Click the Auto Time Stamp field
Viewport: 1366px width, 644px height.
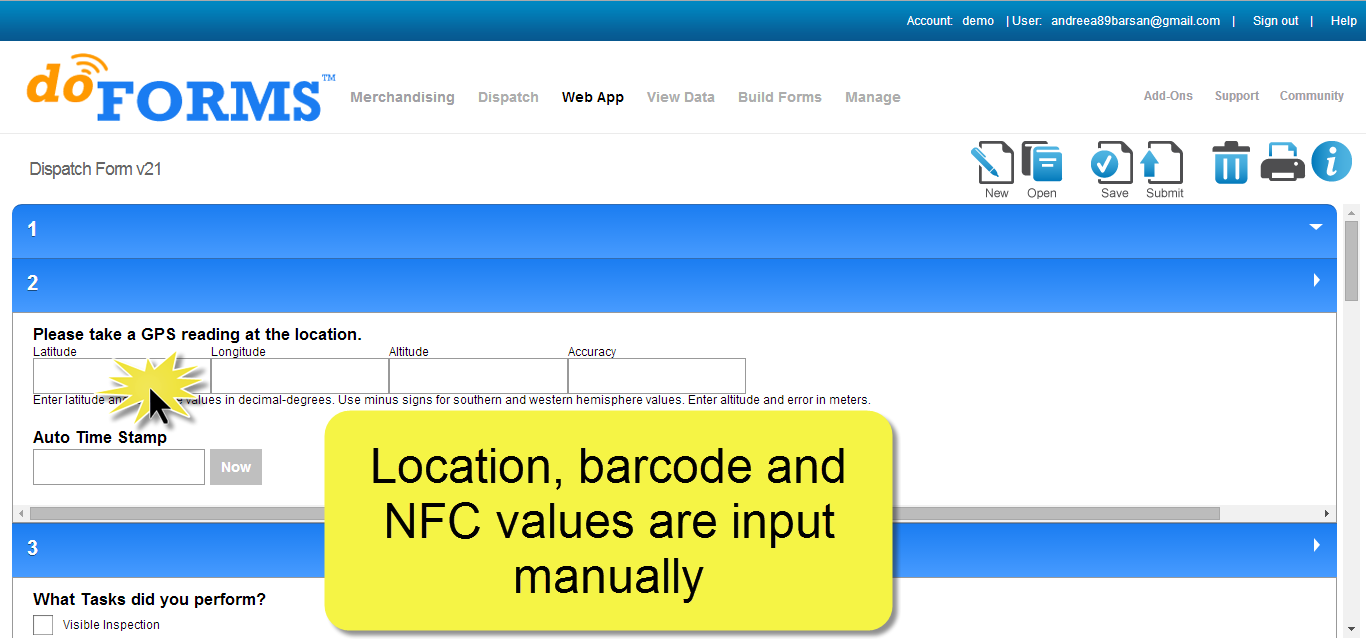pos(119,467)
